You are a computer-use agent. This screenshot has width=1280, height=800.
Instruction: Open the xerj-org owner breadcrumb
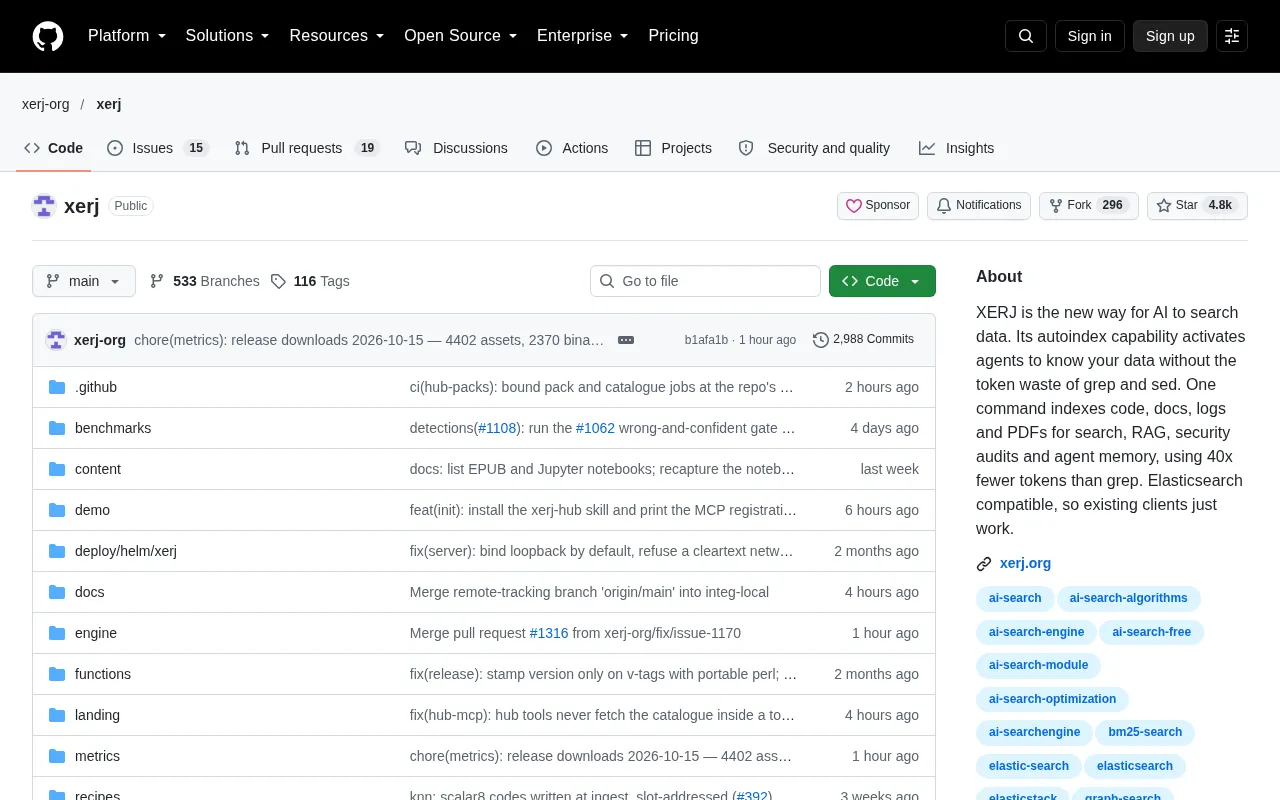(46, 104)
